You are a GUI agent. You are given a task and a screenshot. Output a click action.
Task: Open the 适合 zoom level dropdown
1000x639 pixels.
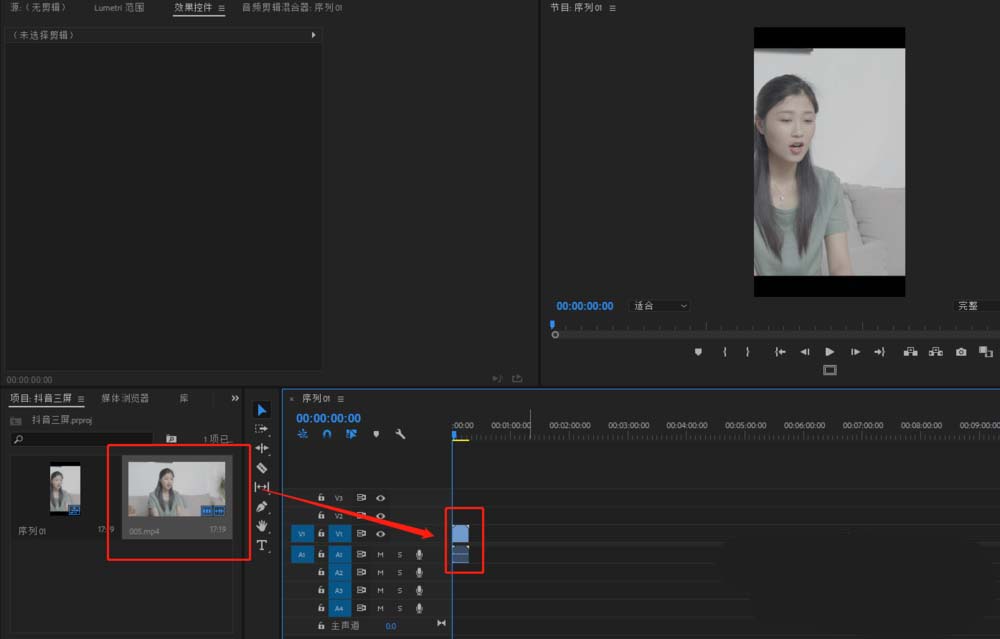coord(659,305)
